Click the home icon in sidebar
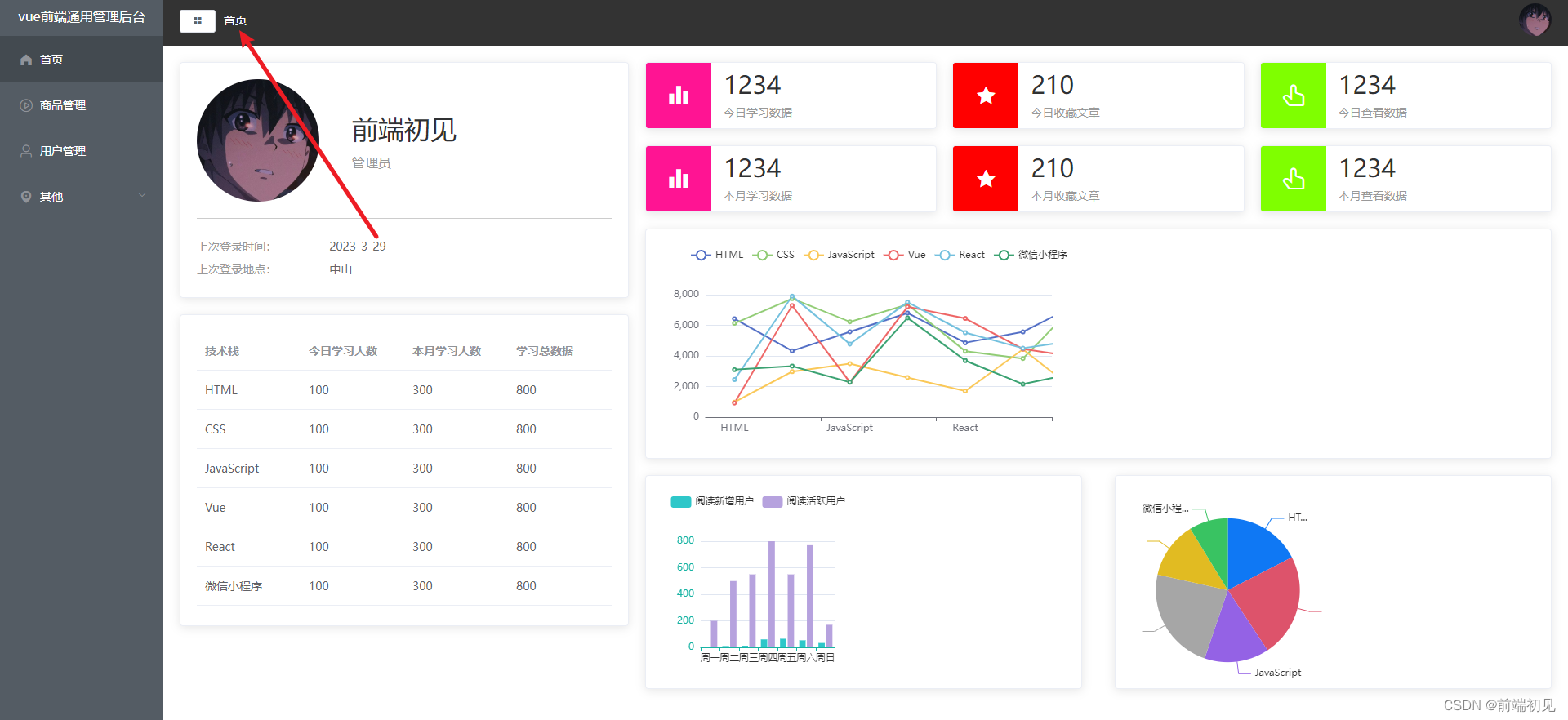The image size is (1568, 720). tap(26, 60)
